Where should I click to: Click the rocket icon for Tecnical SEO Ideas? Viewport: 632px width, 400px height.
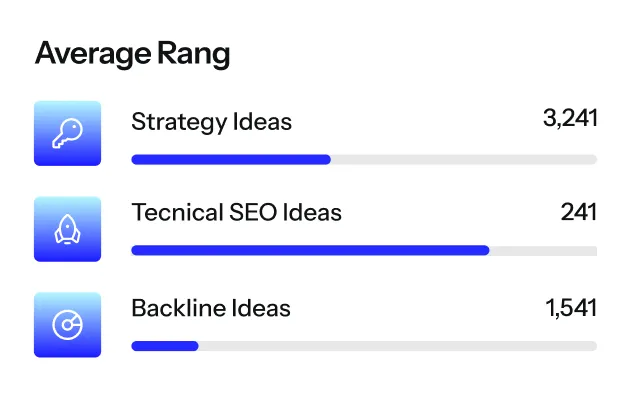67,229
